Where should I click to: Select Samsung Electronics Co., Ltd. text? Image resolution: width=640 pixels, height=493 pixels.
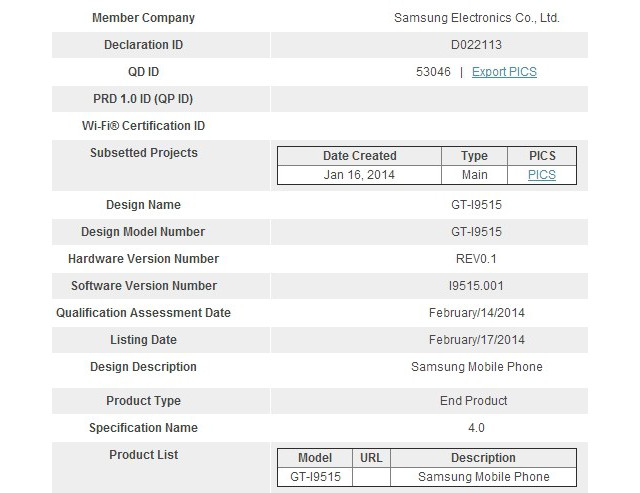pyautogui.click(x=477, y=18)
